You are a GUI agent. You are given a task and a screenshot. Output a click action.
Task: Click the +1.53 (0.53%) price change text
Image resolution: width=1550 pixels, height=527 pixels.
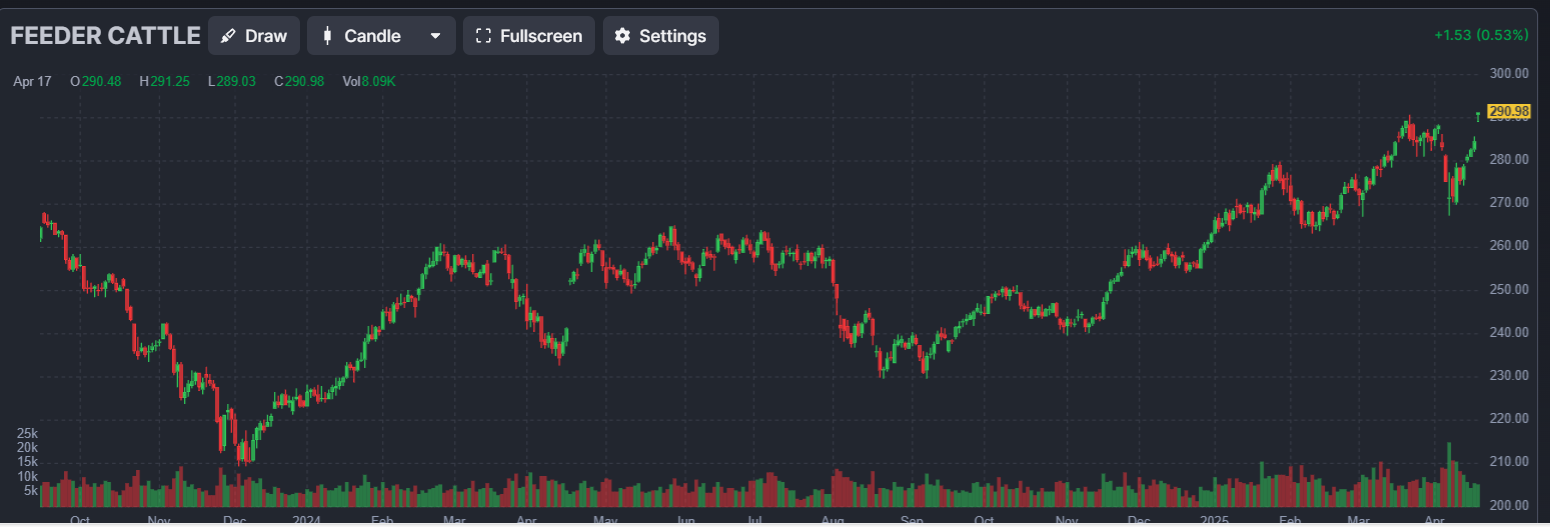point(1480,35)
